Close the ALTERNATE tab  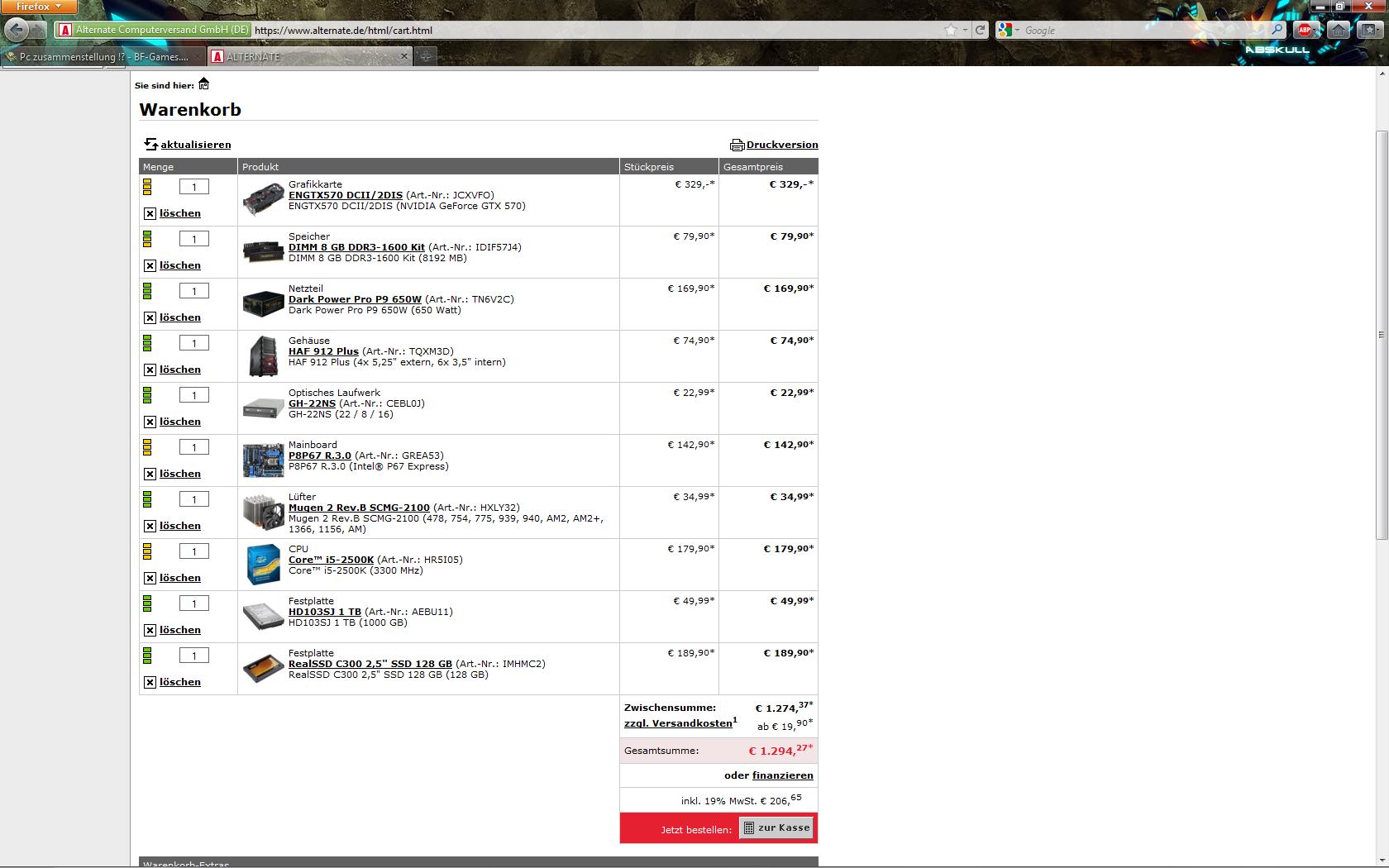tap(404, 56)
